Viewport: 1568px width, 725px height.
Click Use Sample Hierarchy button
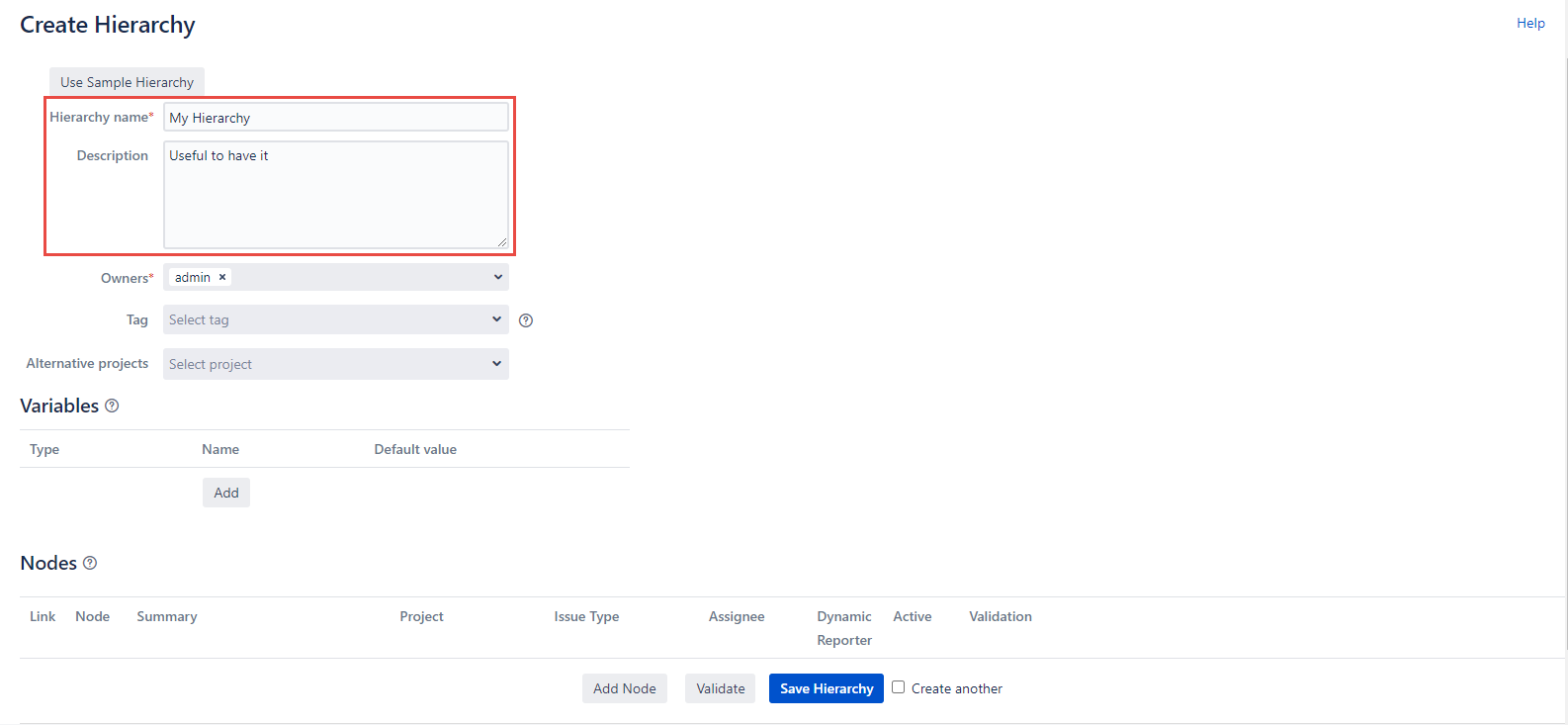(x=127, y=82)
